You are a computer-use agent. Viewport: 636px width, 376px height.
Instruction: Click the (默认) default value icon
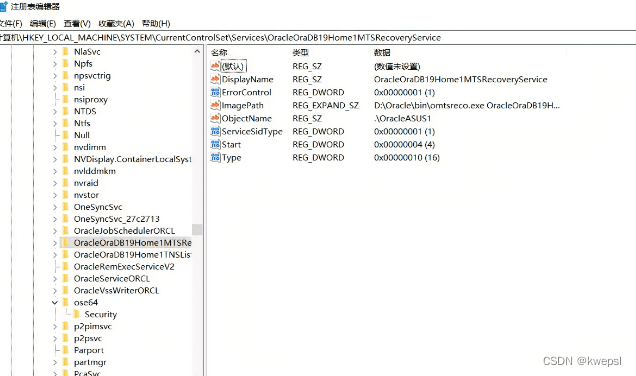pos(215,66)
